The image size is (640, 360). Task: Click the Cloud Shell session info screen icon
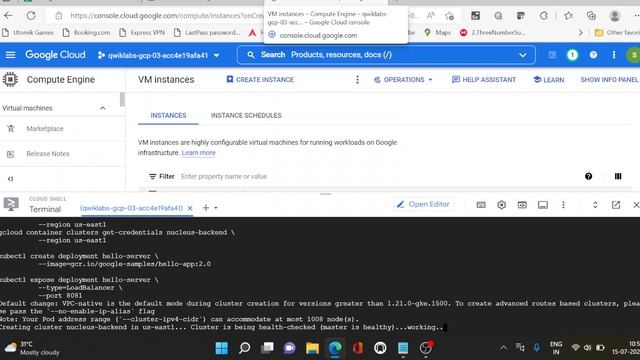pyautogui.click(x=542, y=204)
